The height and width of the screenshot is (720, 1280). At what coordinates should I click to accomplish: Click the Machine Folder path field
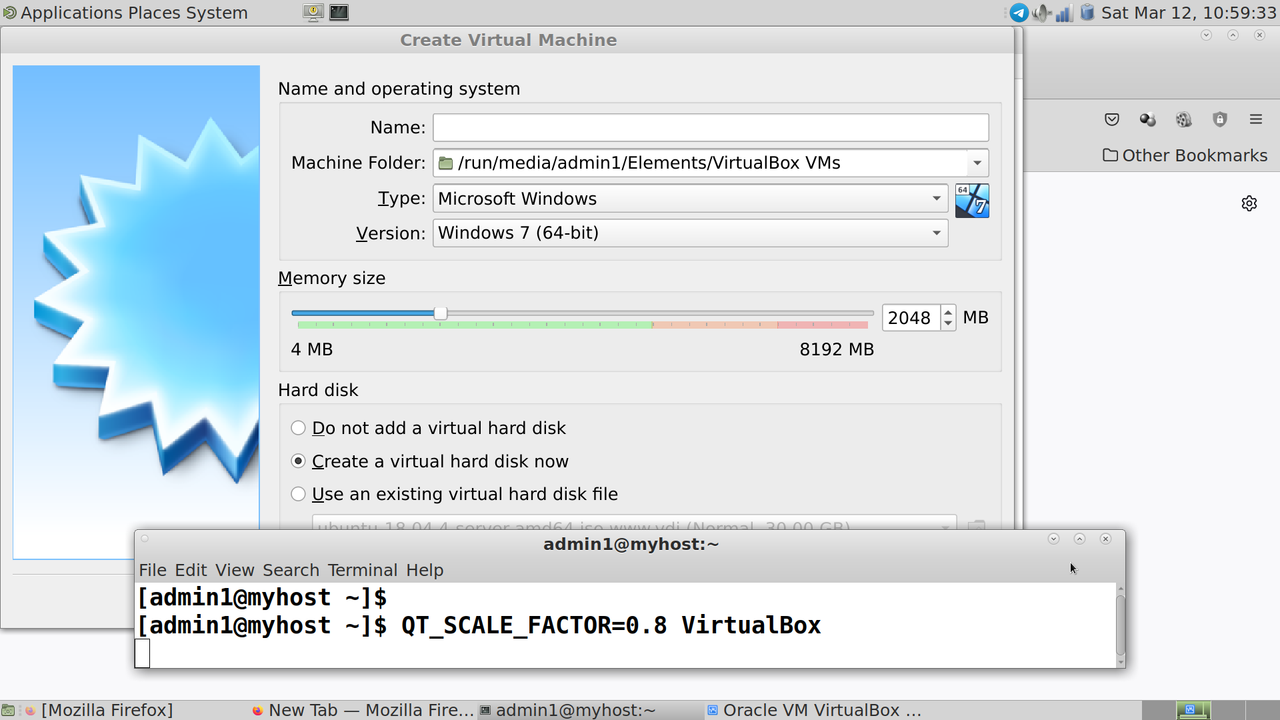[700, 163]
